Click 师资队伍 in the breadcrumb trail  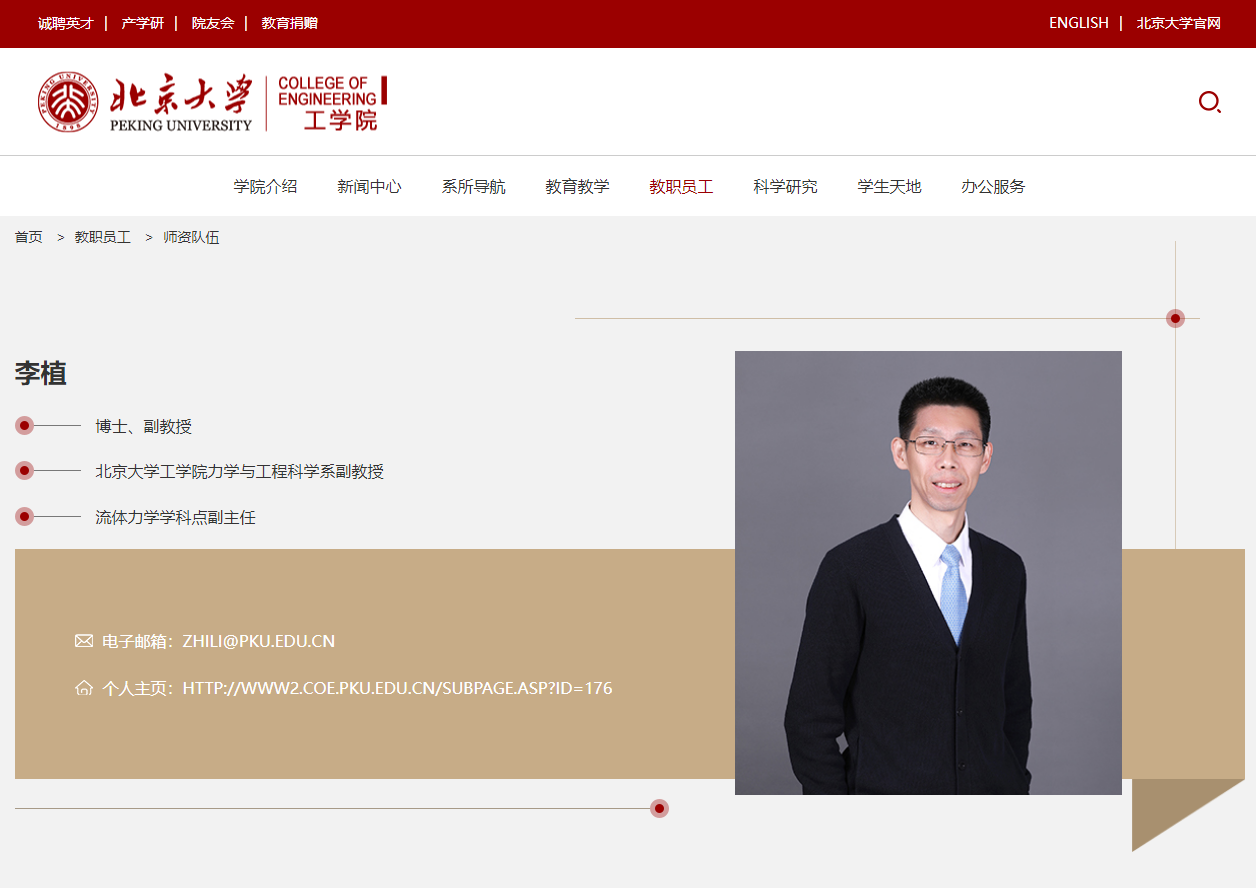coord(190,237)
